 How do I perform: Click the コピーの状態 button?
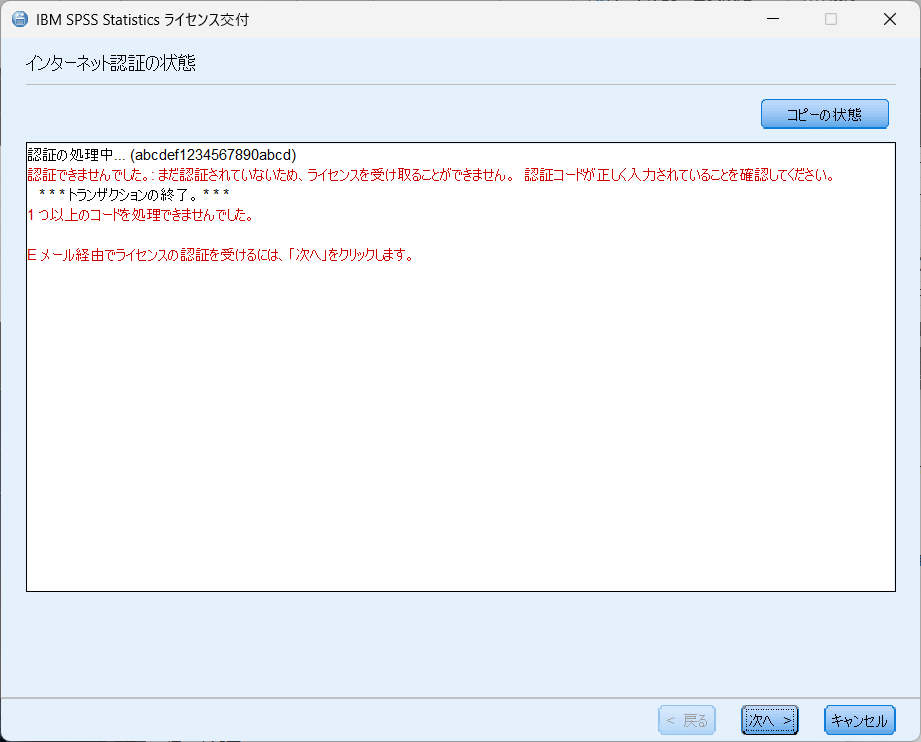[x=824, y=114]
